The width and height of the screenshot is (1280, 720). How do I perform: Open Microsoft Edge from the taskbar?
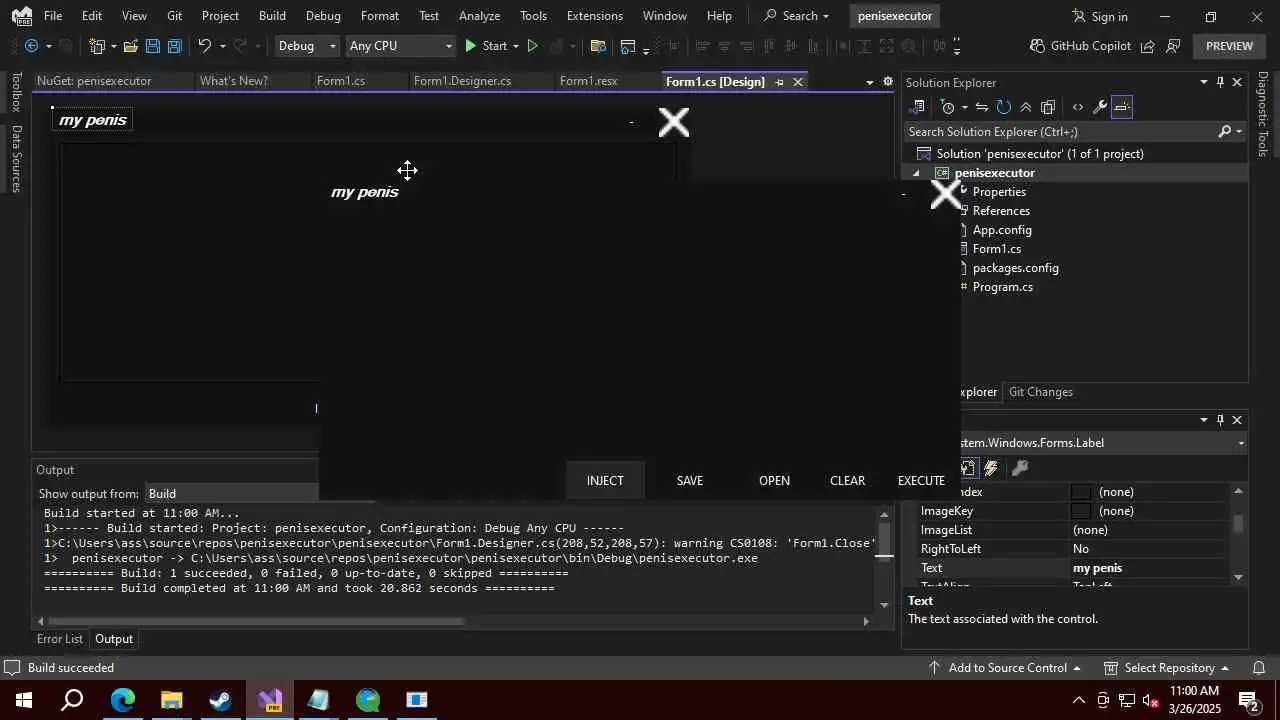[x=122, y=700]
